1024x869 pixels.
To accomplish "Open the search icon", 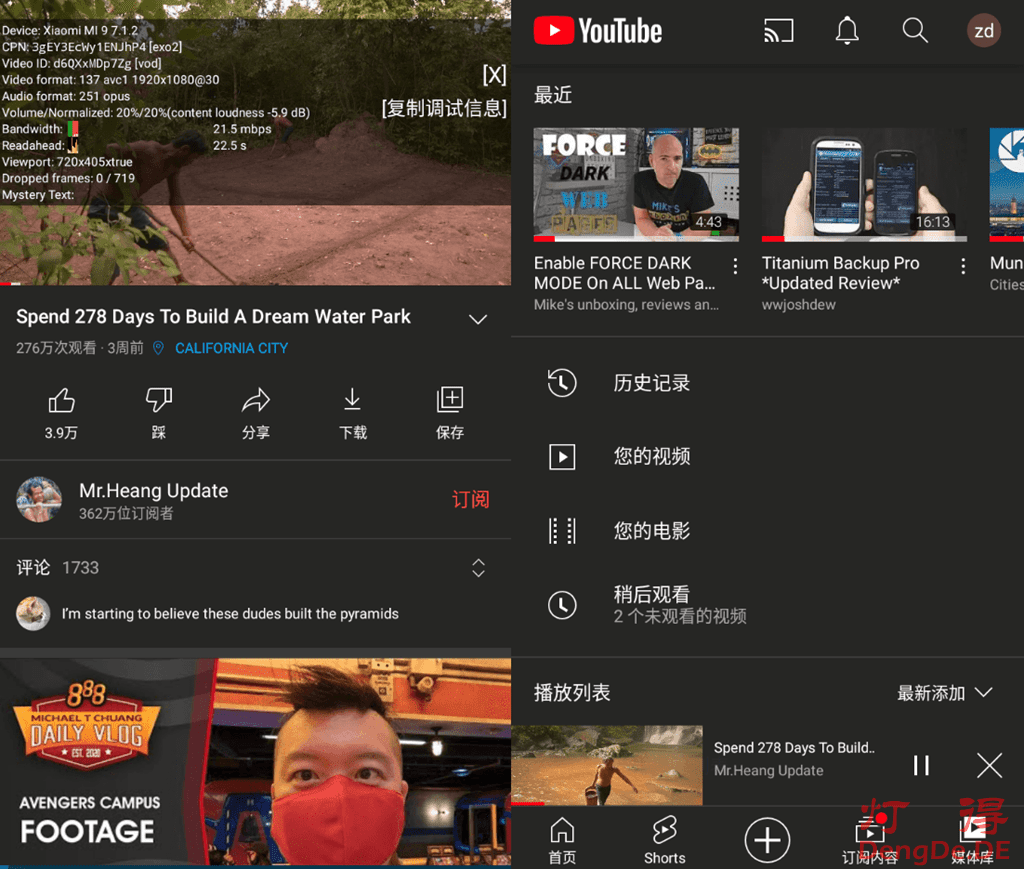I will (915, 30).
